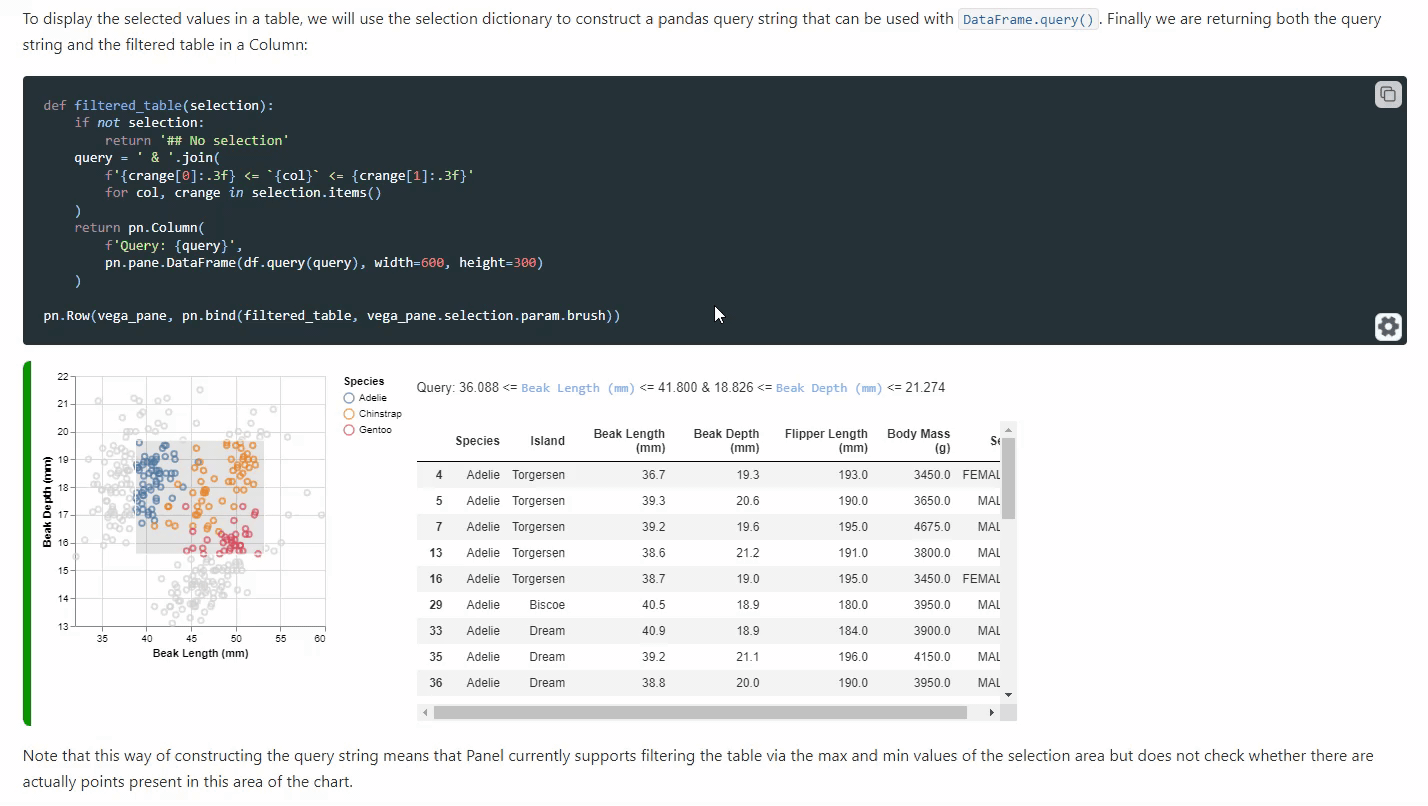The image size is (1428, 806).
Task: Click row index 36 in the table
Action: 436,683
